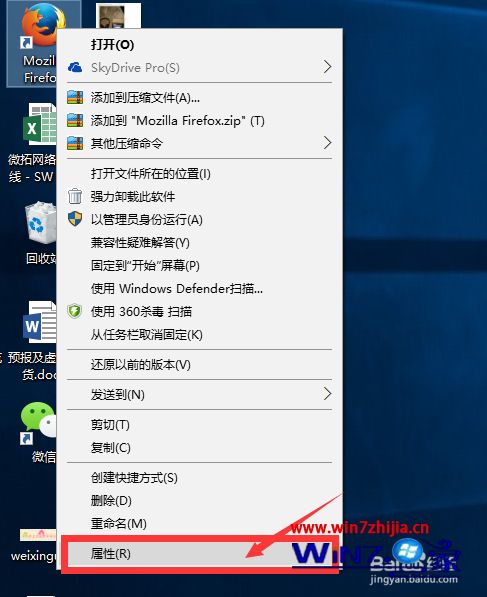The image size is (487, 597).
Task: Choose SkyDrive Pro(S) menu entry
Action: (x=200, y=67)
